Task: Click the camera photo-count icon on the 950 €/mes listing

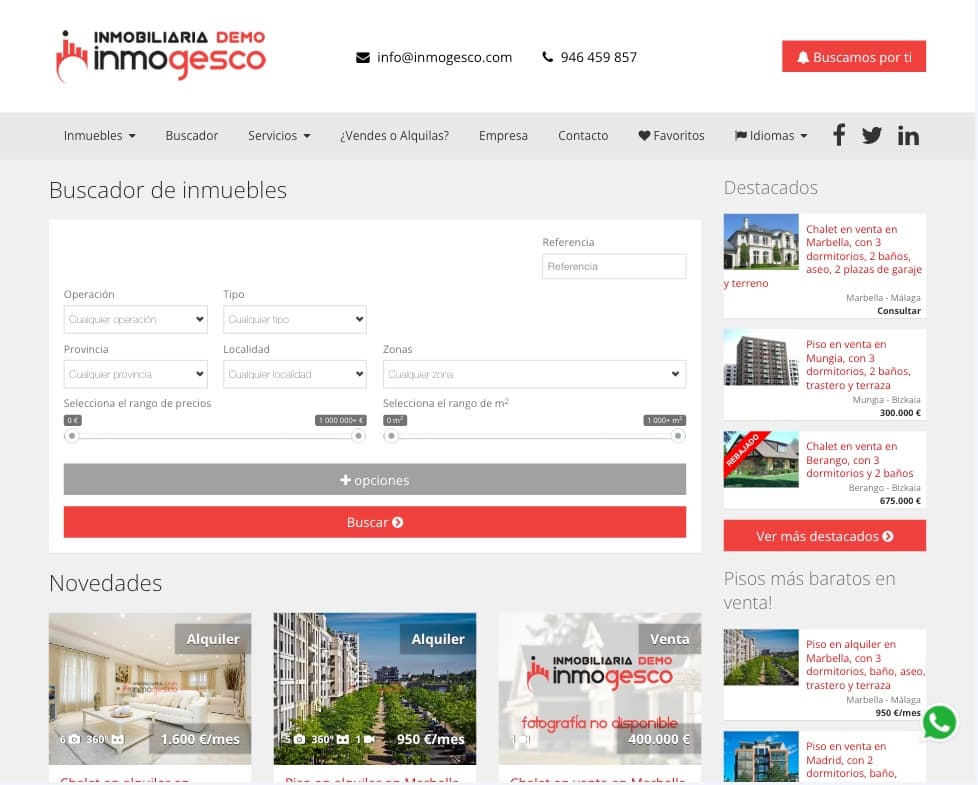Action: (x=299, y=739)
